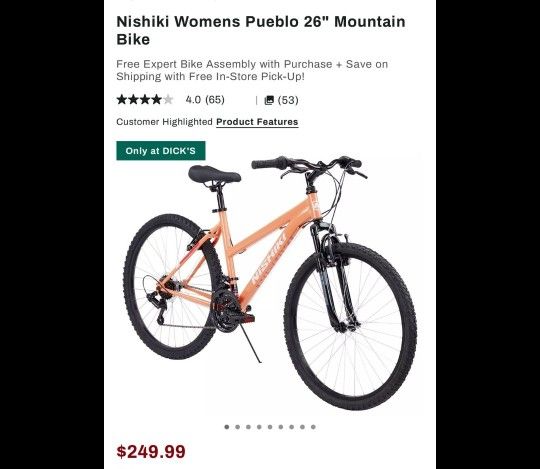
Task: Select the third carousel dot
Action: pyautogui.click(x=248, y=427)
